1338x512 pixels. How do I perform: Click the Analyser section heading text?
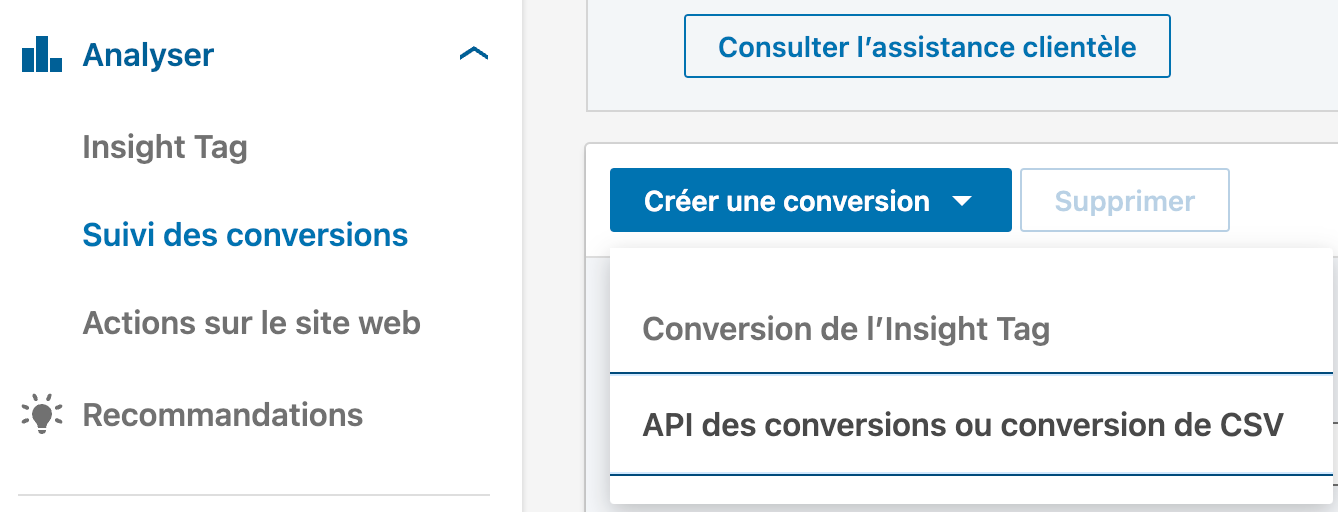point(148,54)
